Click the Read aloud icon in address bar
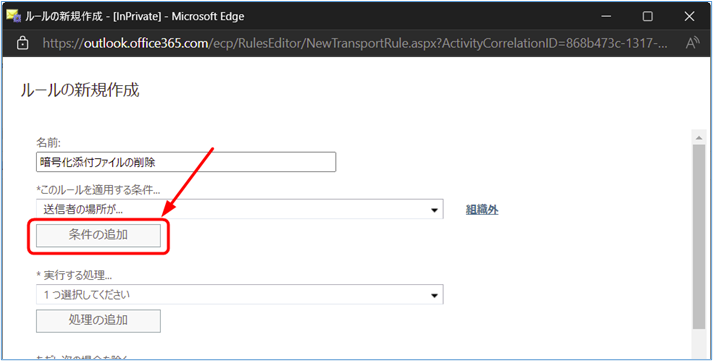The image size is (713, 361). [x=693, y=43]
